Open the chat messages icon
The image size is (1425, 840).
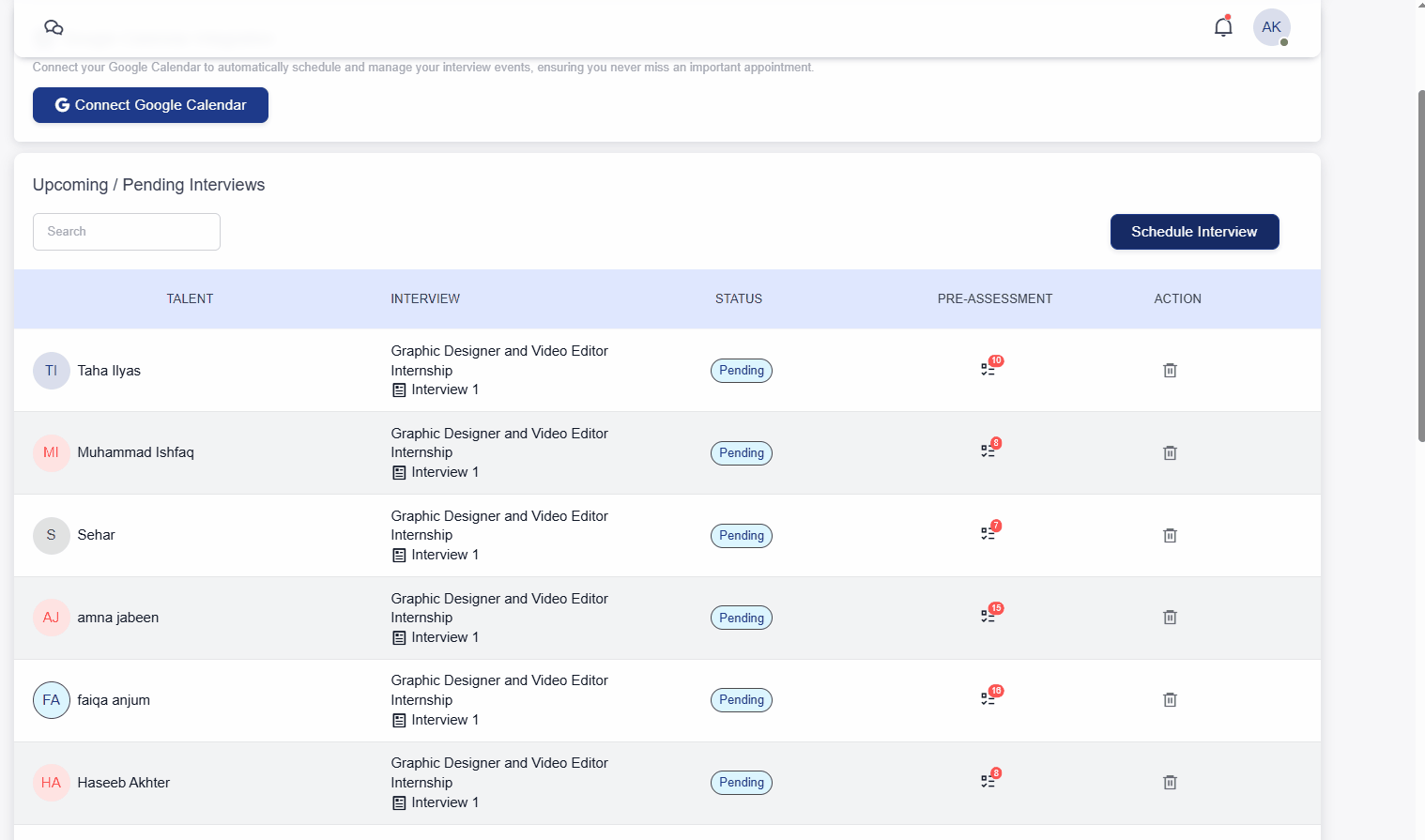54,27
